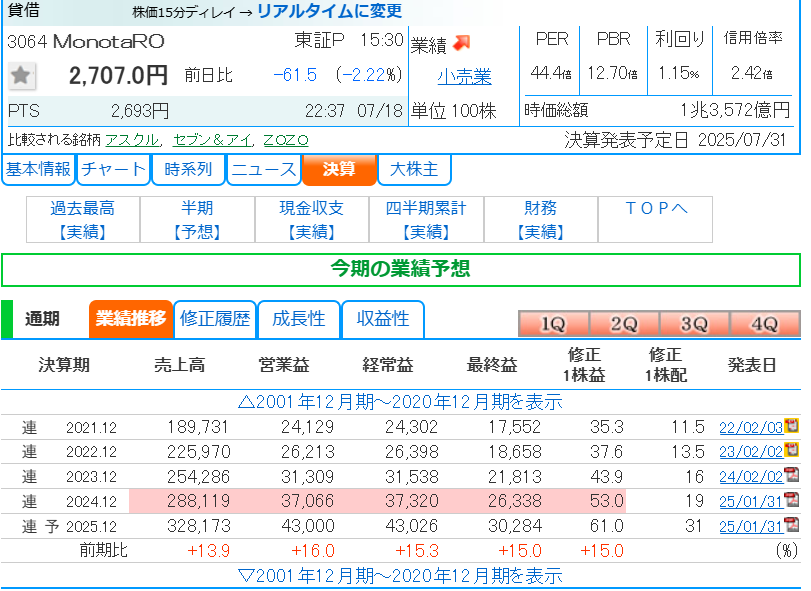Viewport: 811px width, 591px height.
Task: Open the PDF icon in the 2025.12 forecast row
Action: pyautogui.click(x=792, y=525)
